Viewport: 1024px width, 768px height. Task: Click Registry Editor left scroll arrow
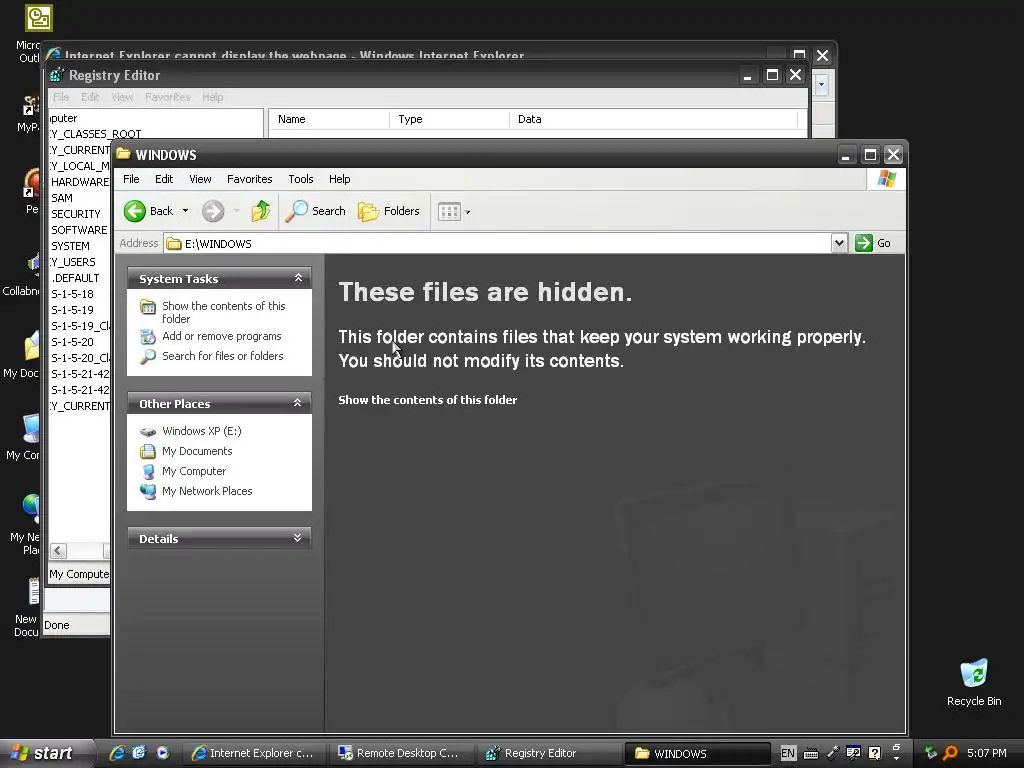(58, 551)
